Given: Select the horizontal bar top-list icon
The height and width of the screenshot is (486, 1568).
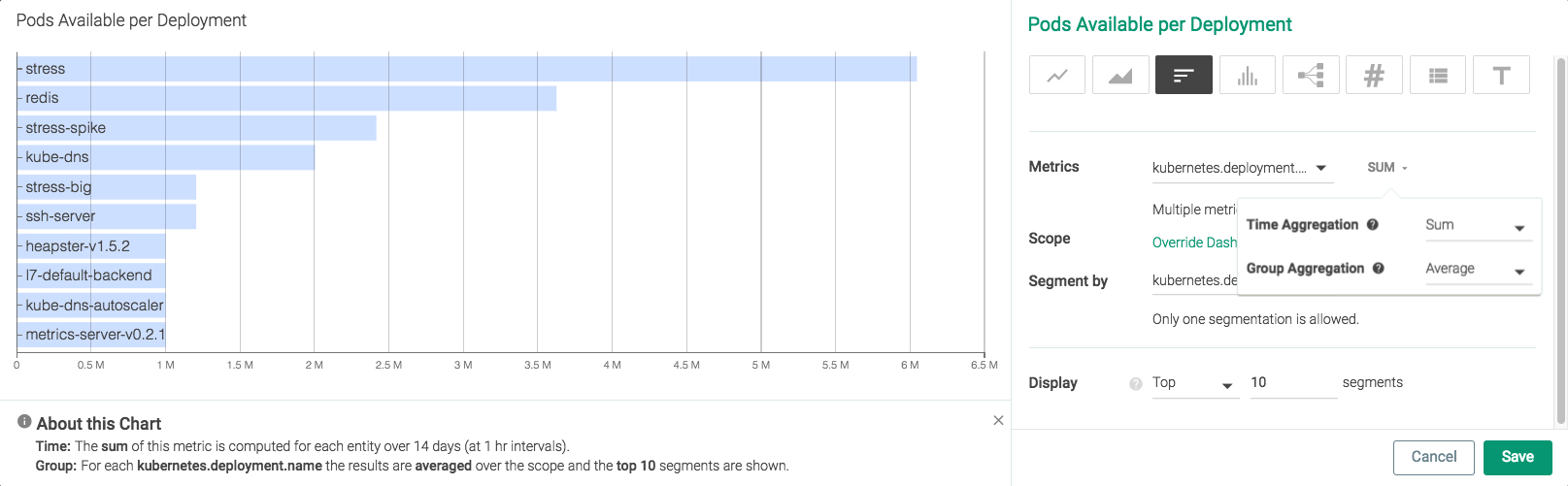Looking at the screenshot, I should tap(1184, 75).
